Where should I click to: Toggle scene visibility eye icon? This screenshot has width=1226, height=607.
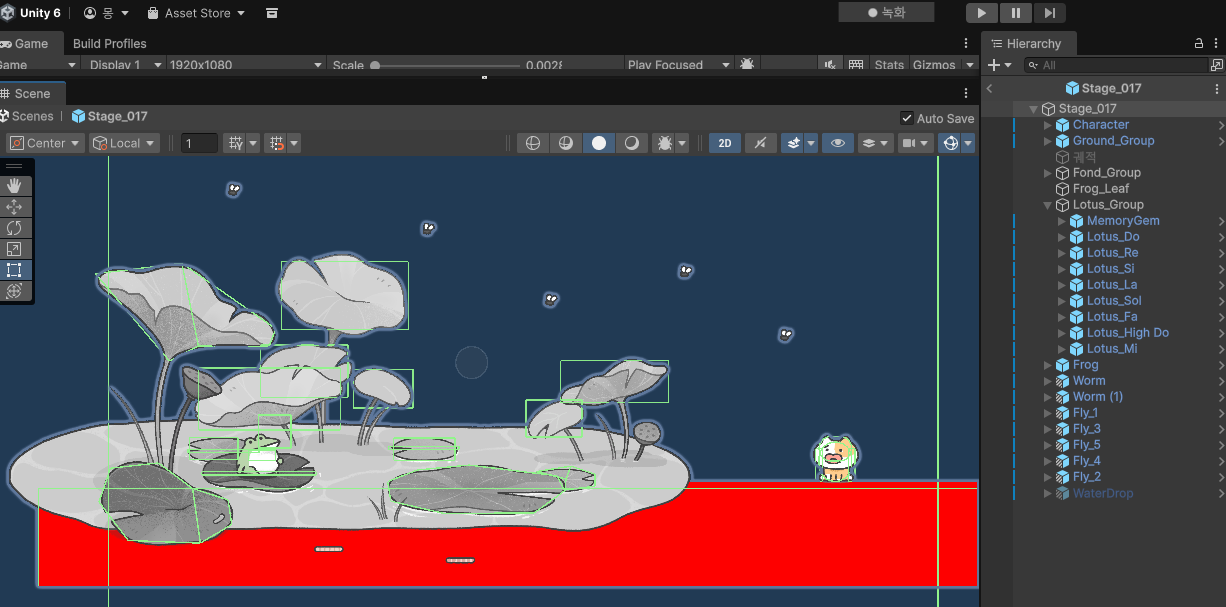pos(837,143)
